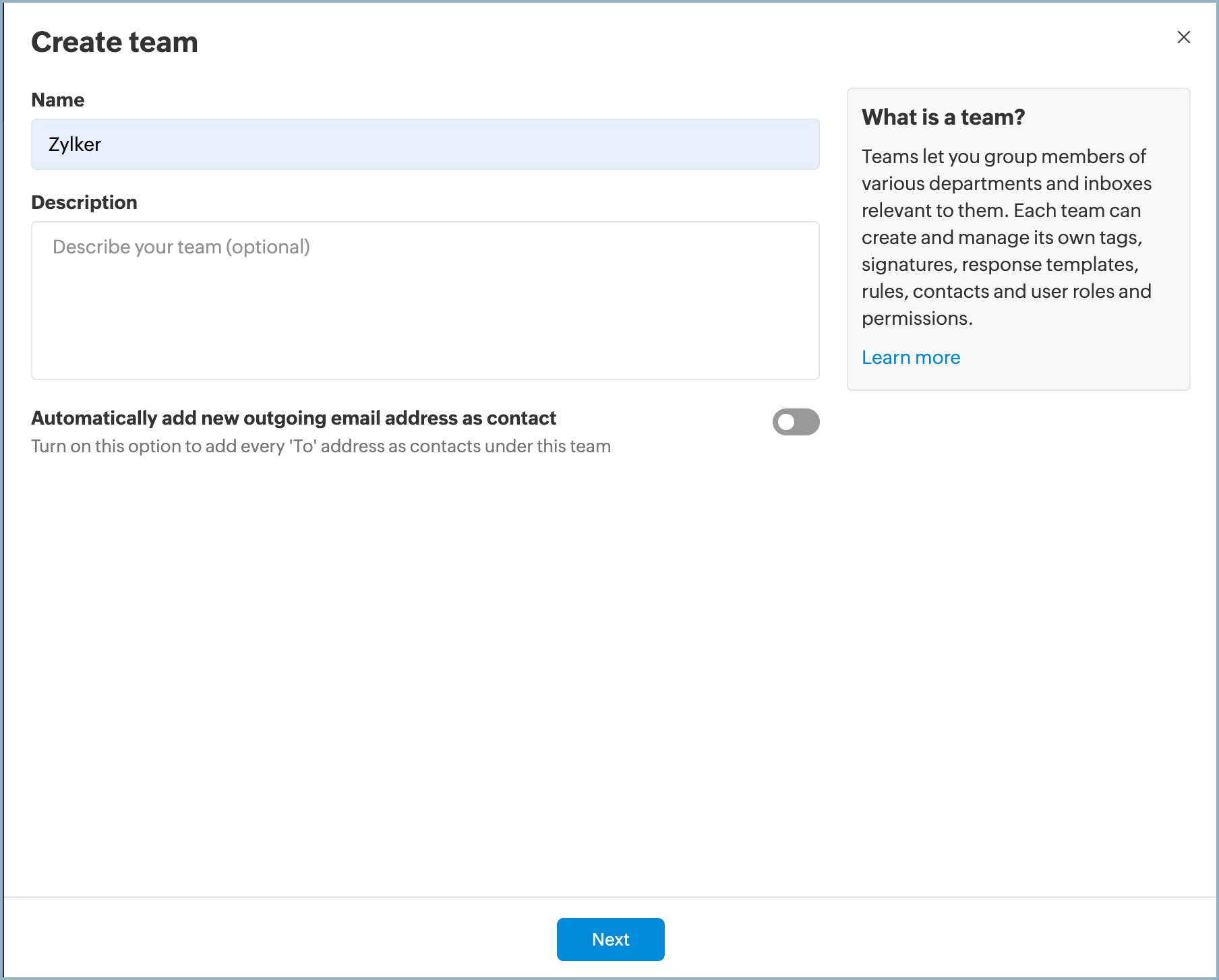Click the 'Create team' dialog heading

[115, 42]
